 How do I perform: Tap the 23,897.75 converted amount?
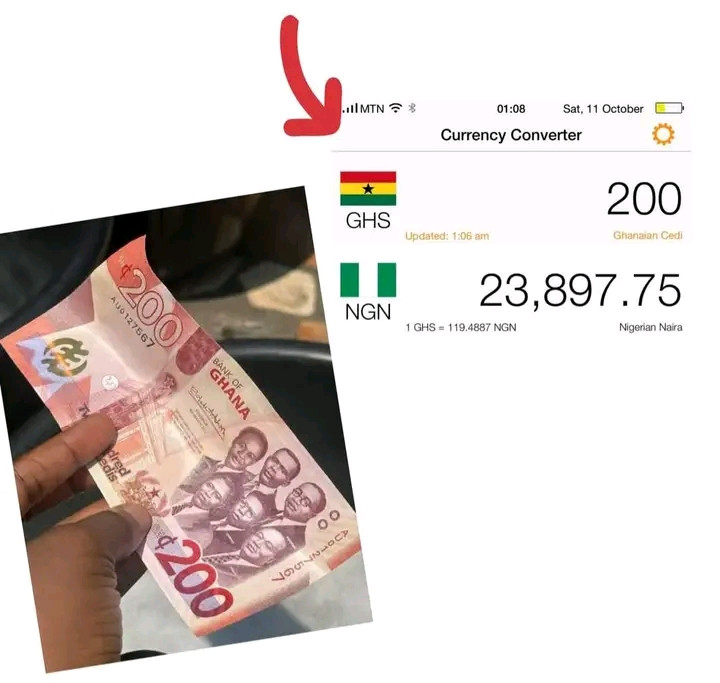coord(580,291)
